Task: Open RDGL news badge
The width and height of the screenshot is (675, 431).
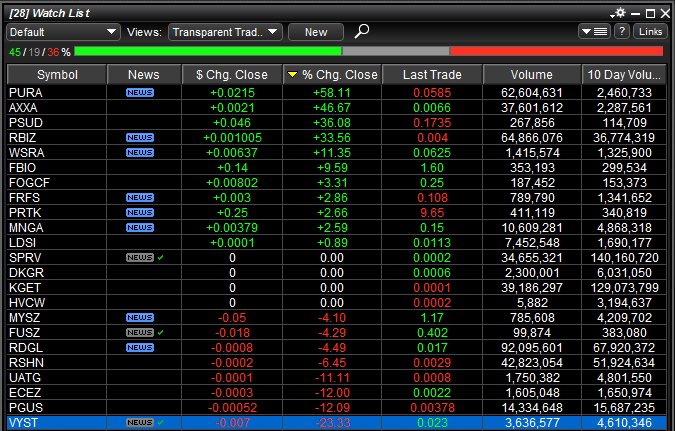Action: [x=140, y=347]
